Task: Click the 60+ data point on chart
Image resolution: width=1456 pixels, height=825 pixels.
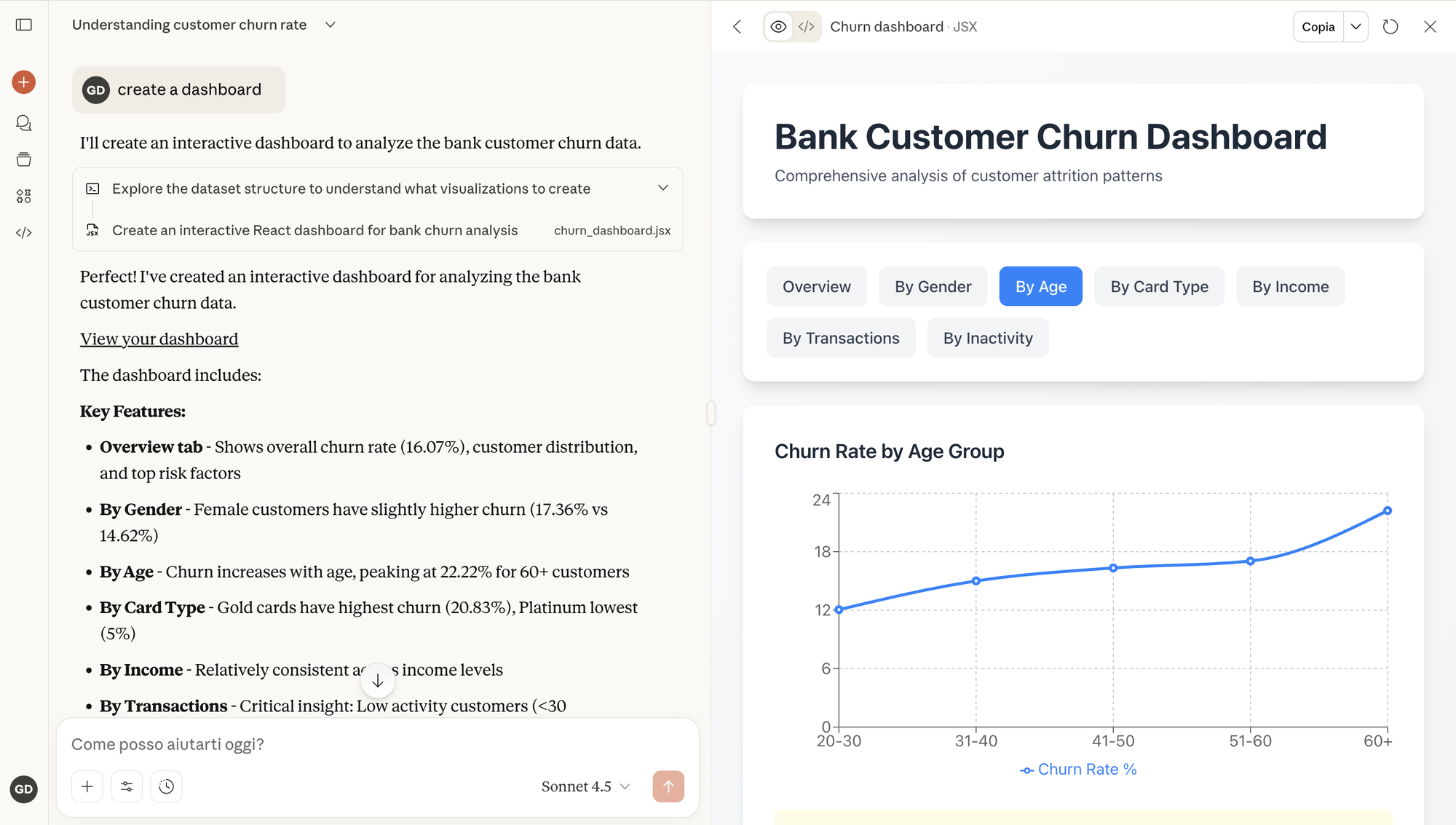Action: 1387,511
